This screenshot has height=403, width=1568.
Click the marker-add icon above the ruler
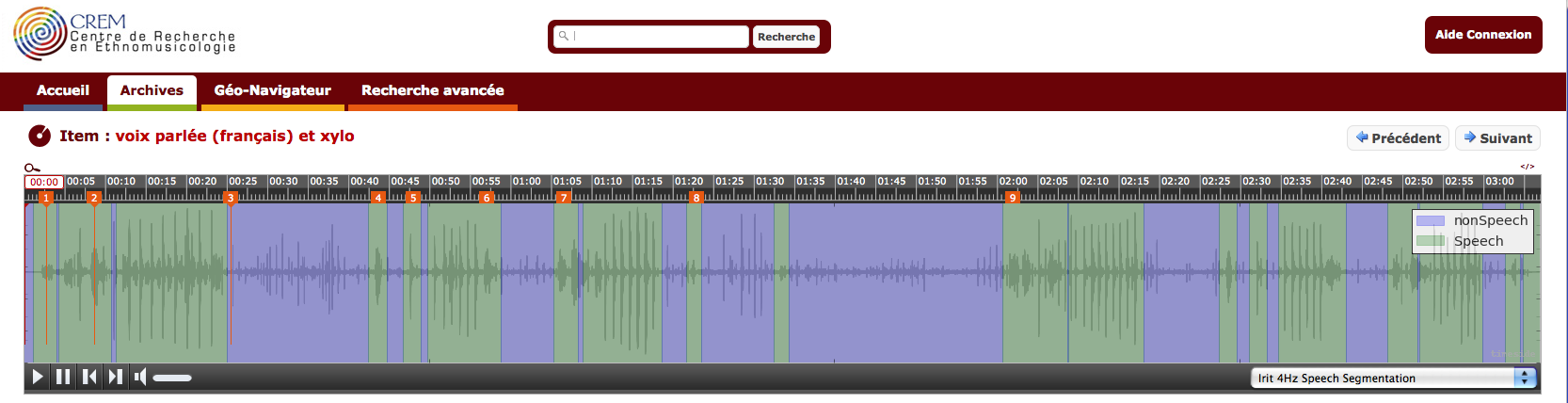pos(32,169)
